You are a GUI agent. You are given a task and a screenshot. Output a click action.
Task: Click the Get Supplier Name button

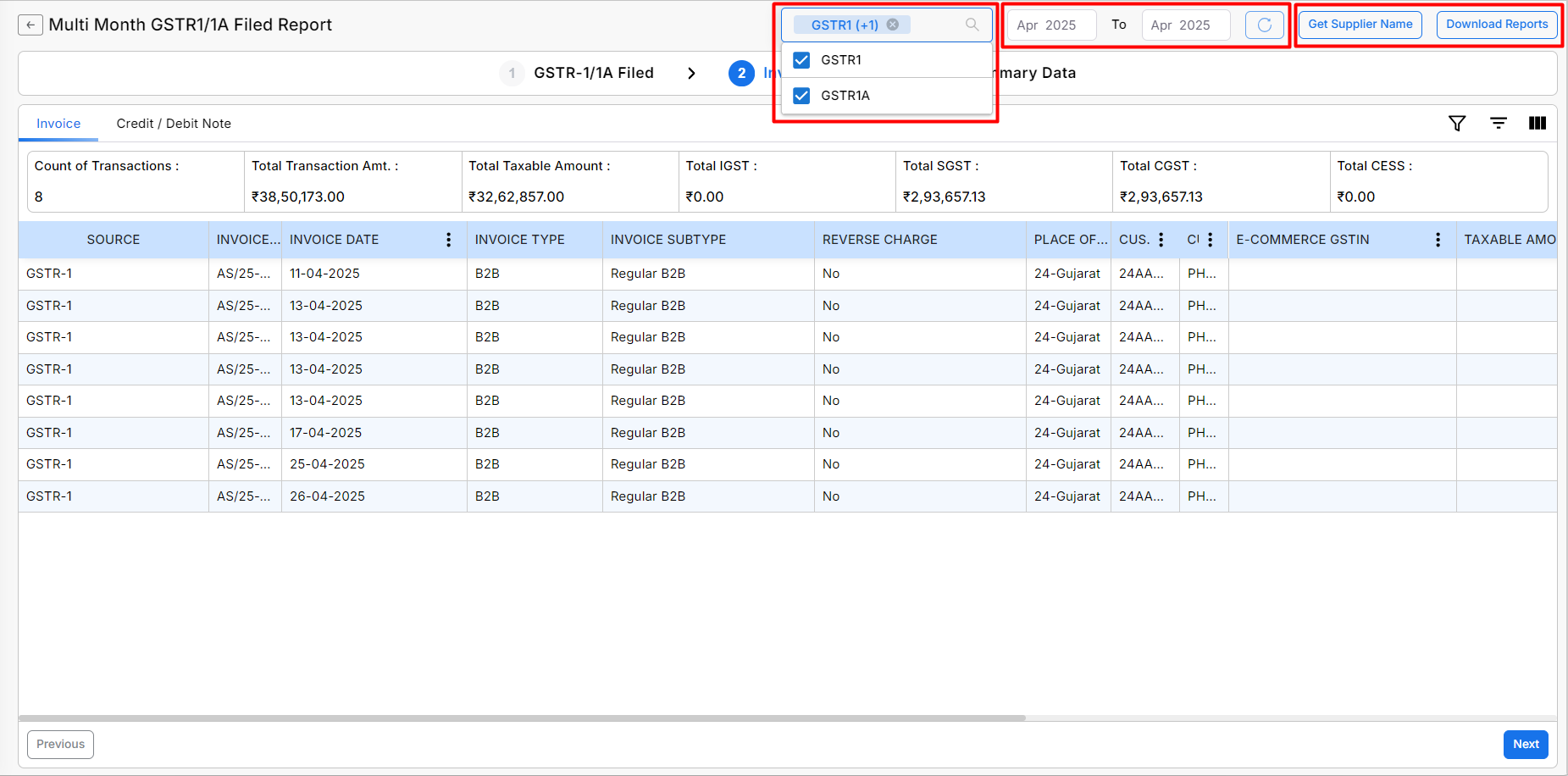(x=1360, y=25)
